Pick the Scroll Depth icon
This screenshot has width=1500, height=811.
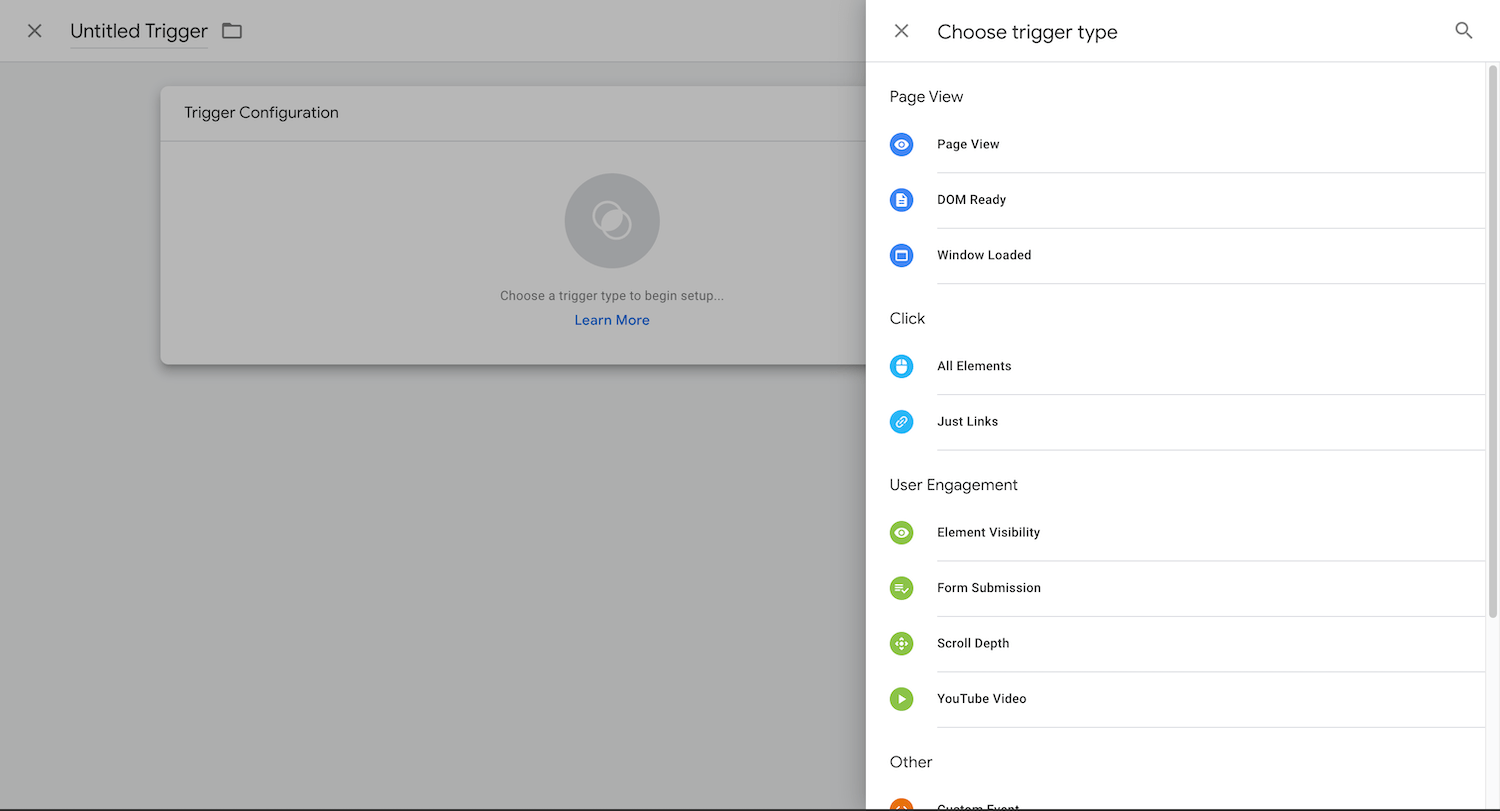(x=901, y=644)
